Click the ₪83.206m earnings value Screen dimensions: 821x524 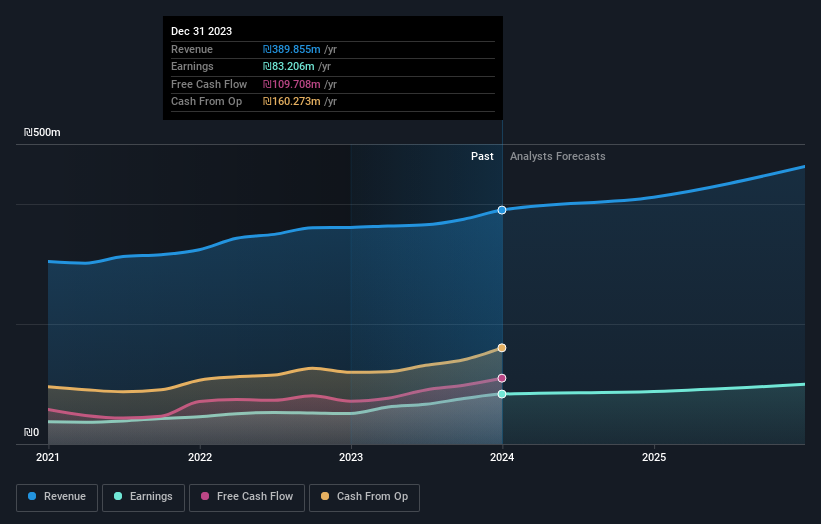[289, 66]
